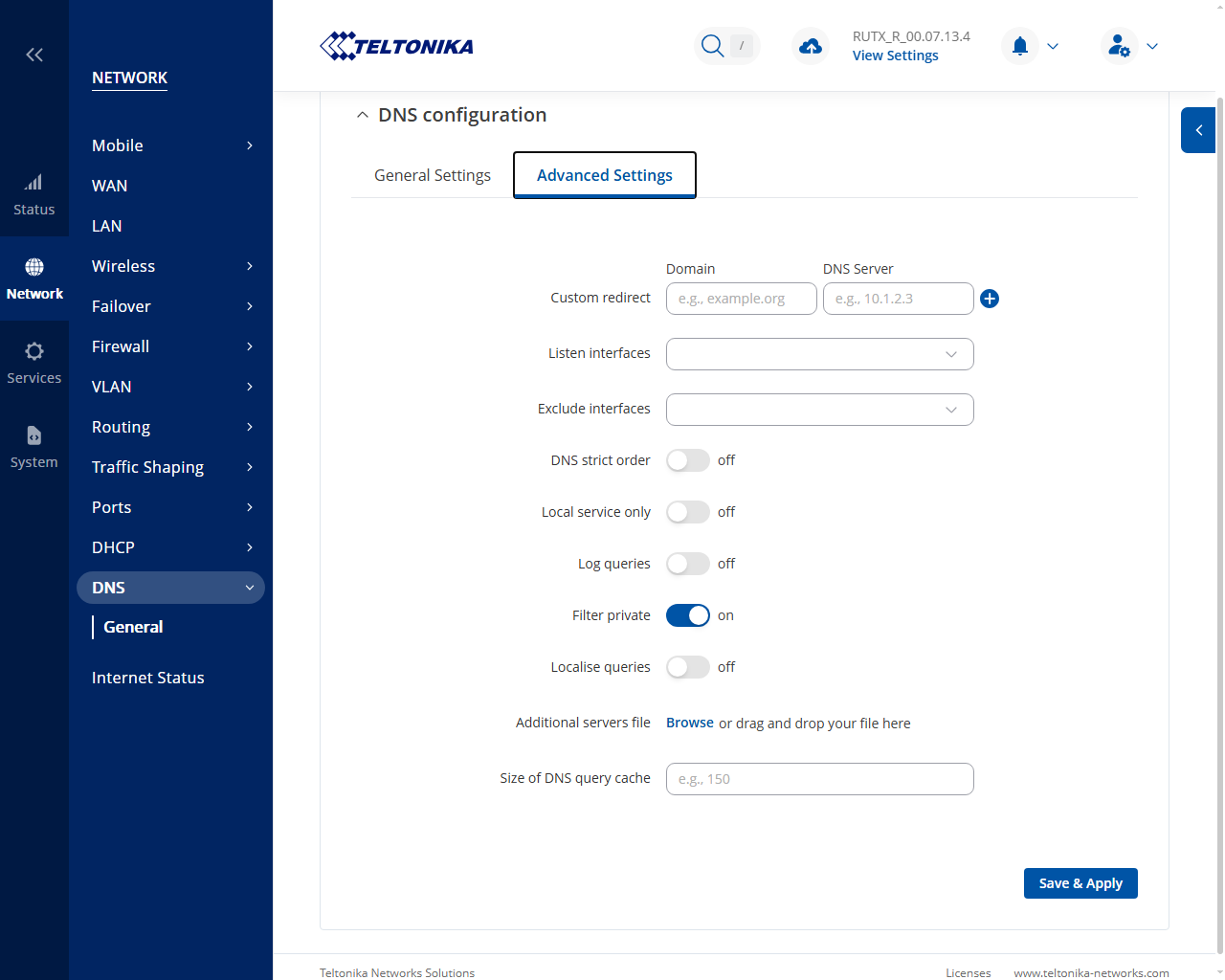Expand the Traffic Shaping menu chevron
This screenshot has width=1225, height=980.
click(250, 467)
